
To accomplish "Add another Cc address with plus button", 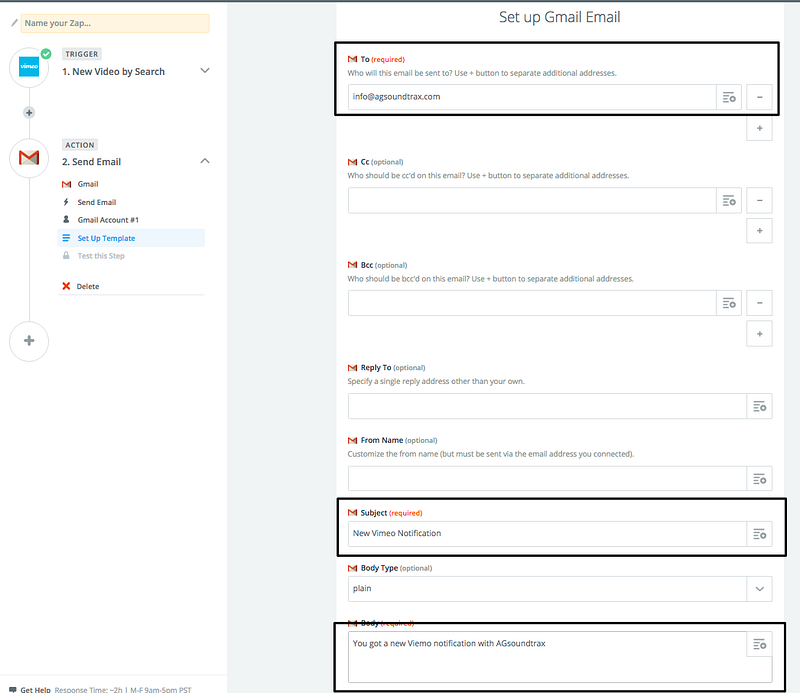I will coord(759,231).
